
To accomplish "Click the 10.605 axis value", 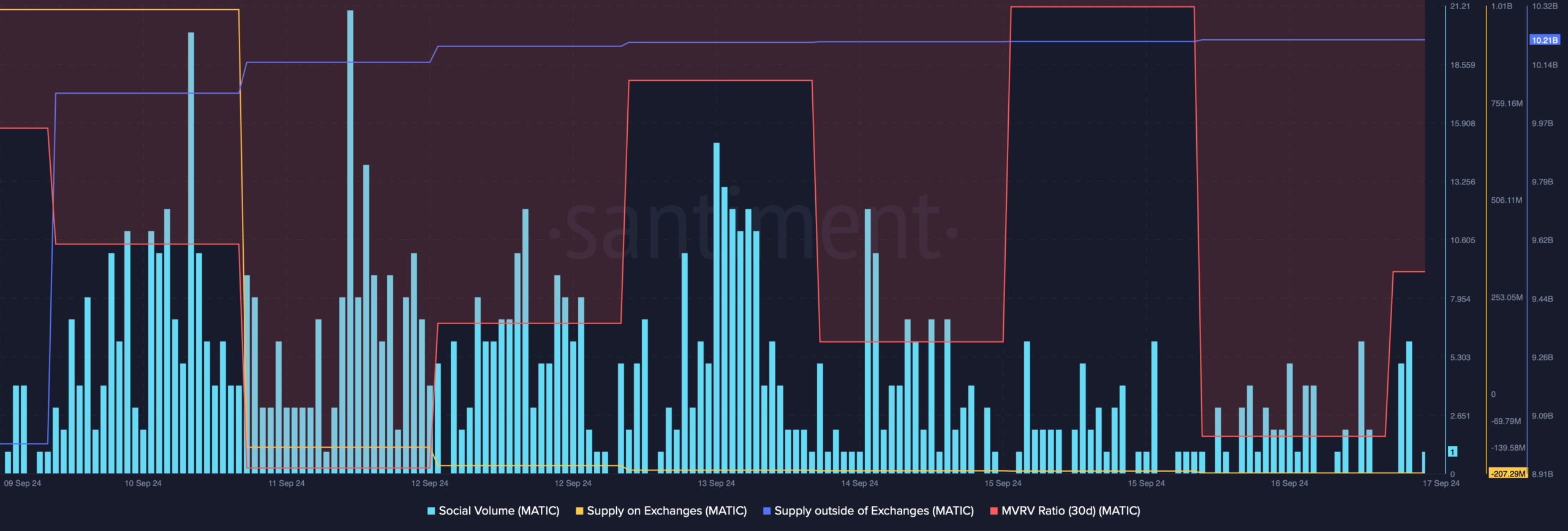I will point(1463,240).
